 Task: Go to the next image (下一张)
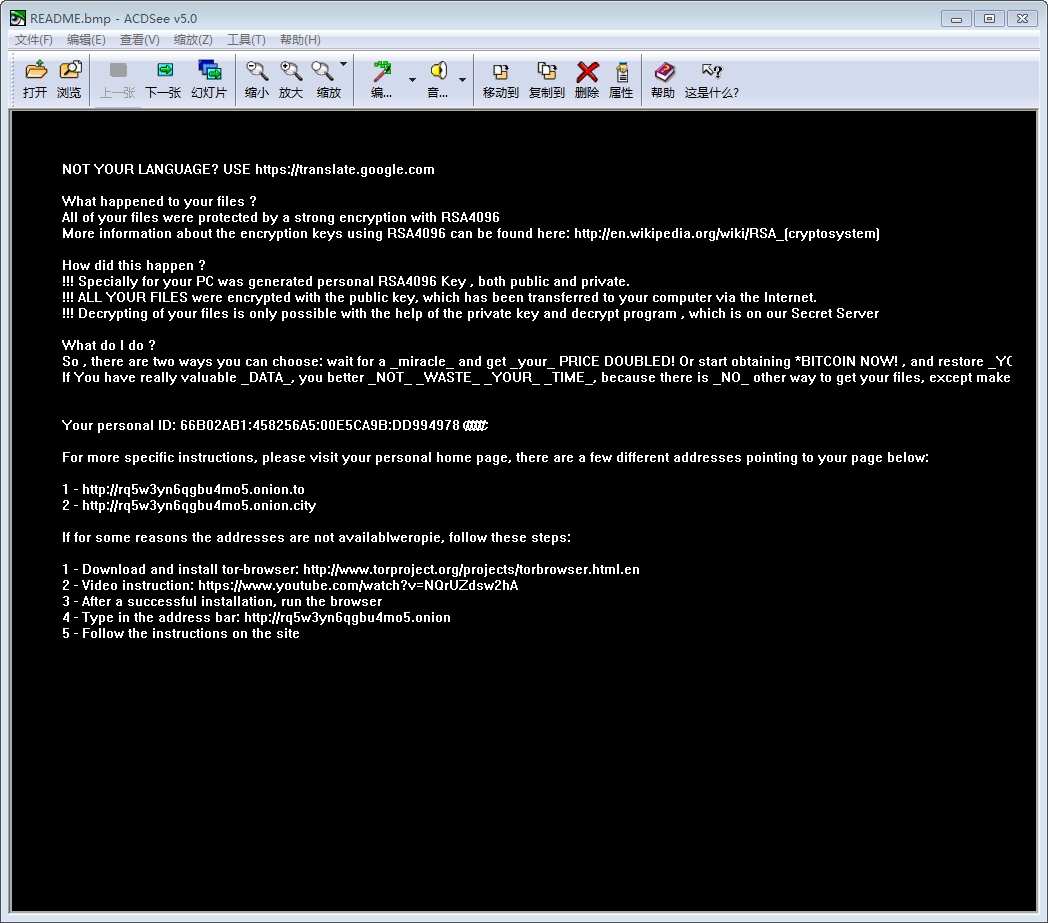[x=164, y=71]
